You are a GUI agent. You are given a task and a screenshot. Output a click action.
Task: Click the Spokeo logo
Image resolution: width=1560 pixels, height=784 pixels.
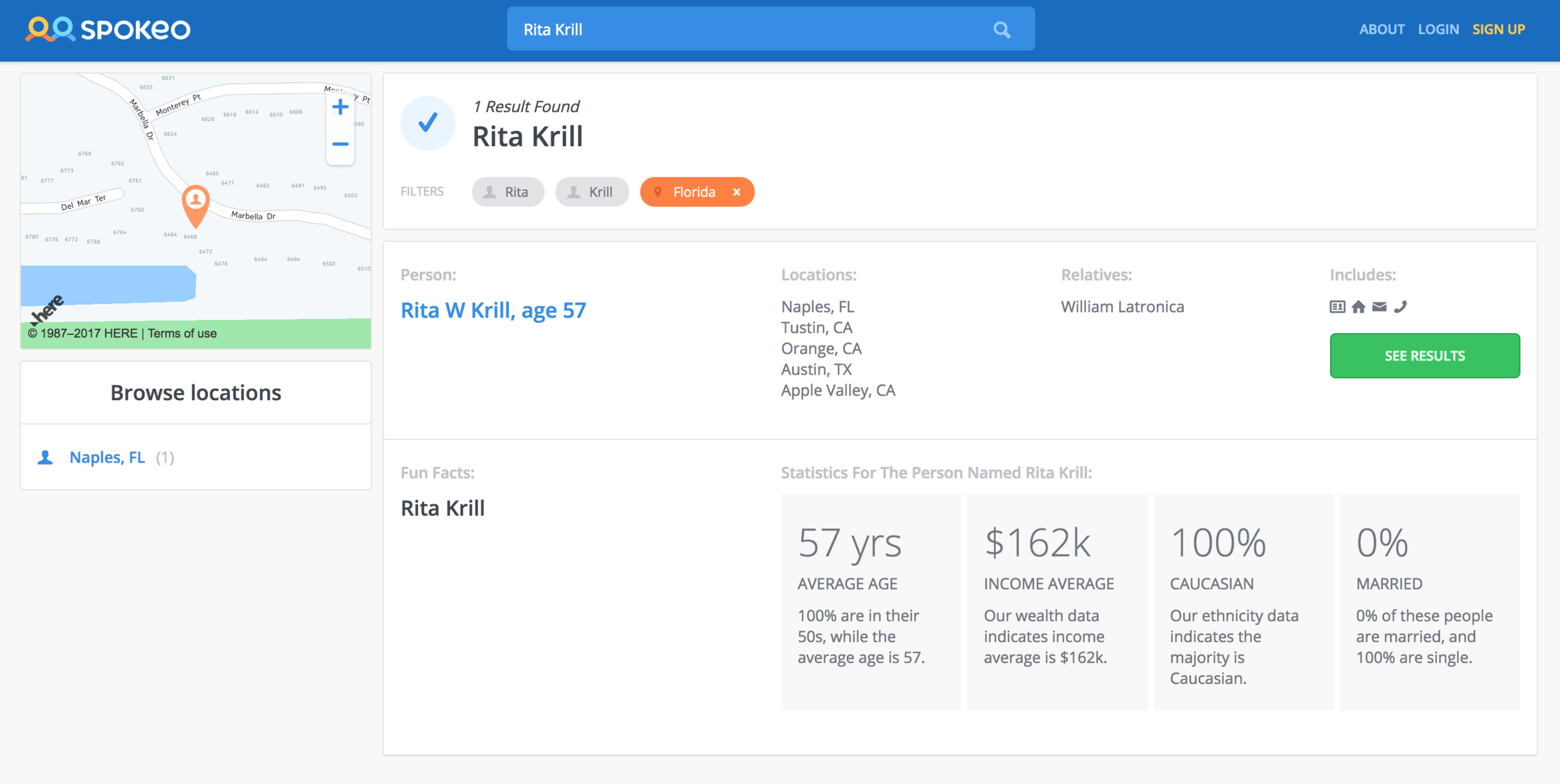tap(108, 29)
